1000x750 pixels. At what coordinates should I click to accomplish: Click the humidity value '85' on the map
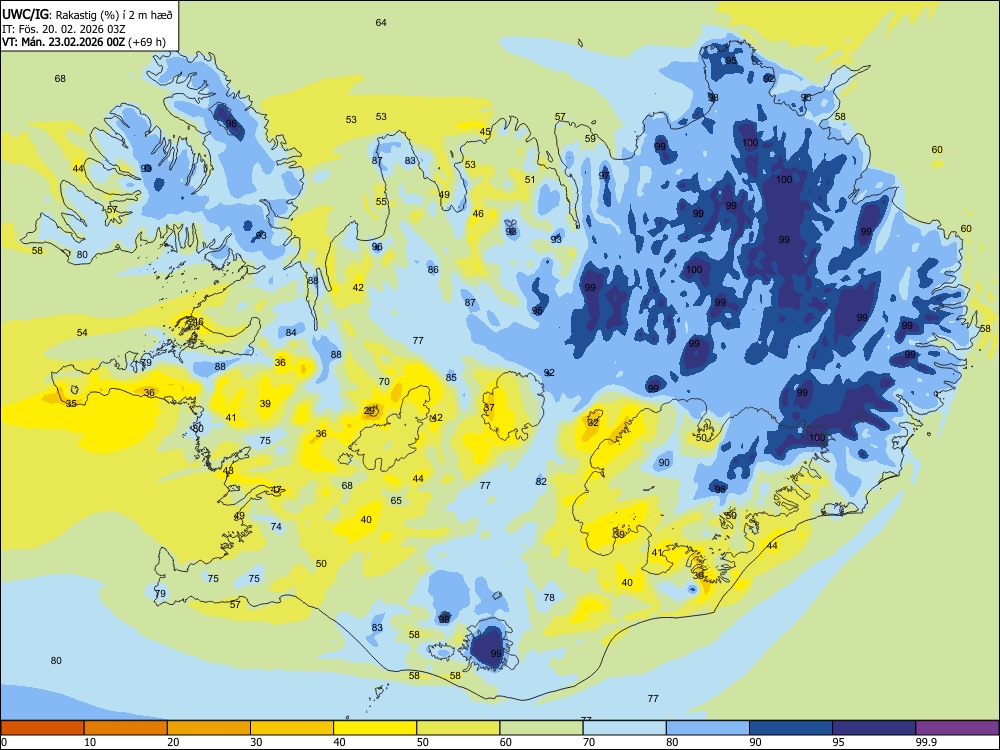point(451,378)
